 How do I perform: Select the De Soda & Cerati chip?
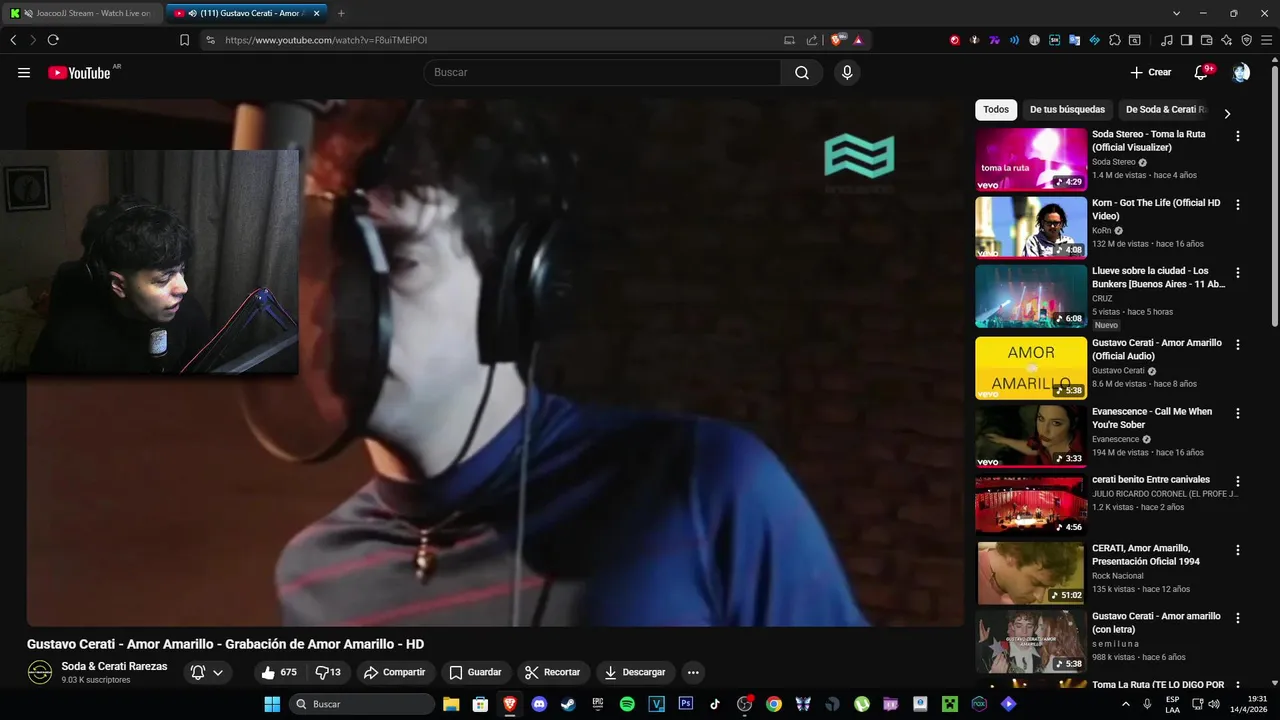pyautogui.click(x=1164, y=109)
